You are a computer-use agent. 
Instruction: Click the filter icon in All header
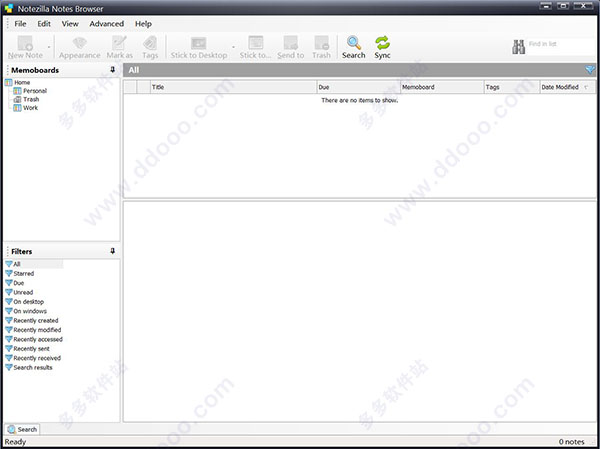click(590, 70)
